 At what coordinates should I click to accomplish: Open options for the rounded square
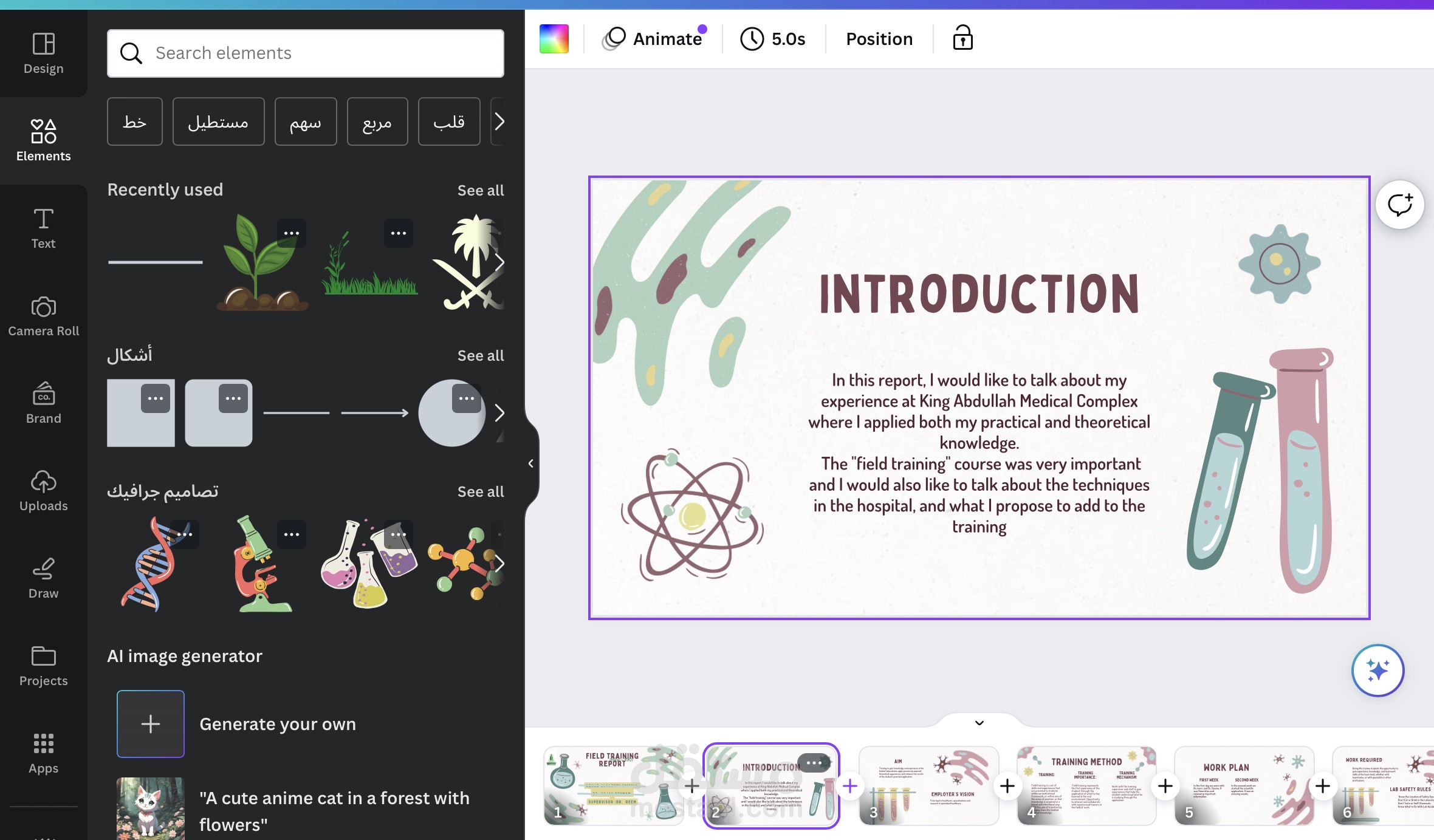(x=233, y=398)
